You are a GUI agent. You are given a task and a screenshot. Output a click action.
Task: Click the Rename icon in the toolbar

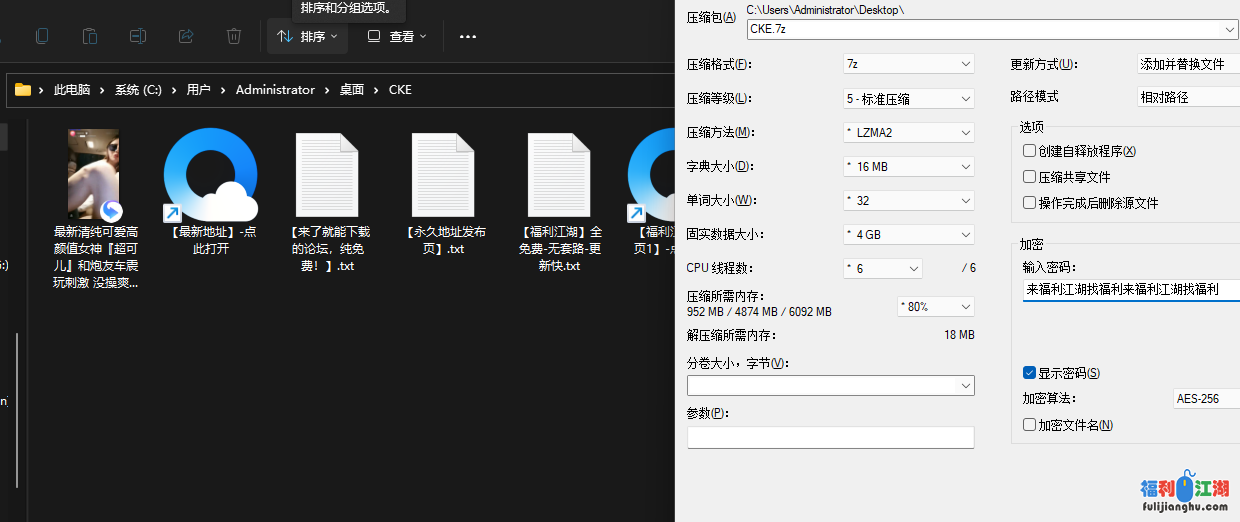pos(138,36)
